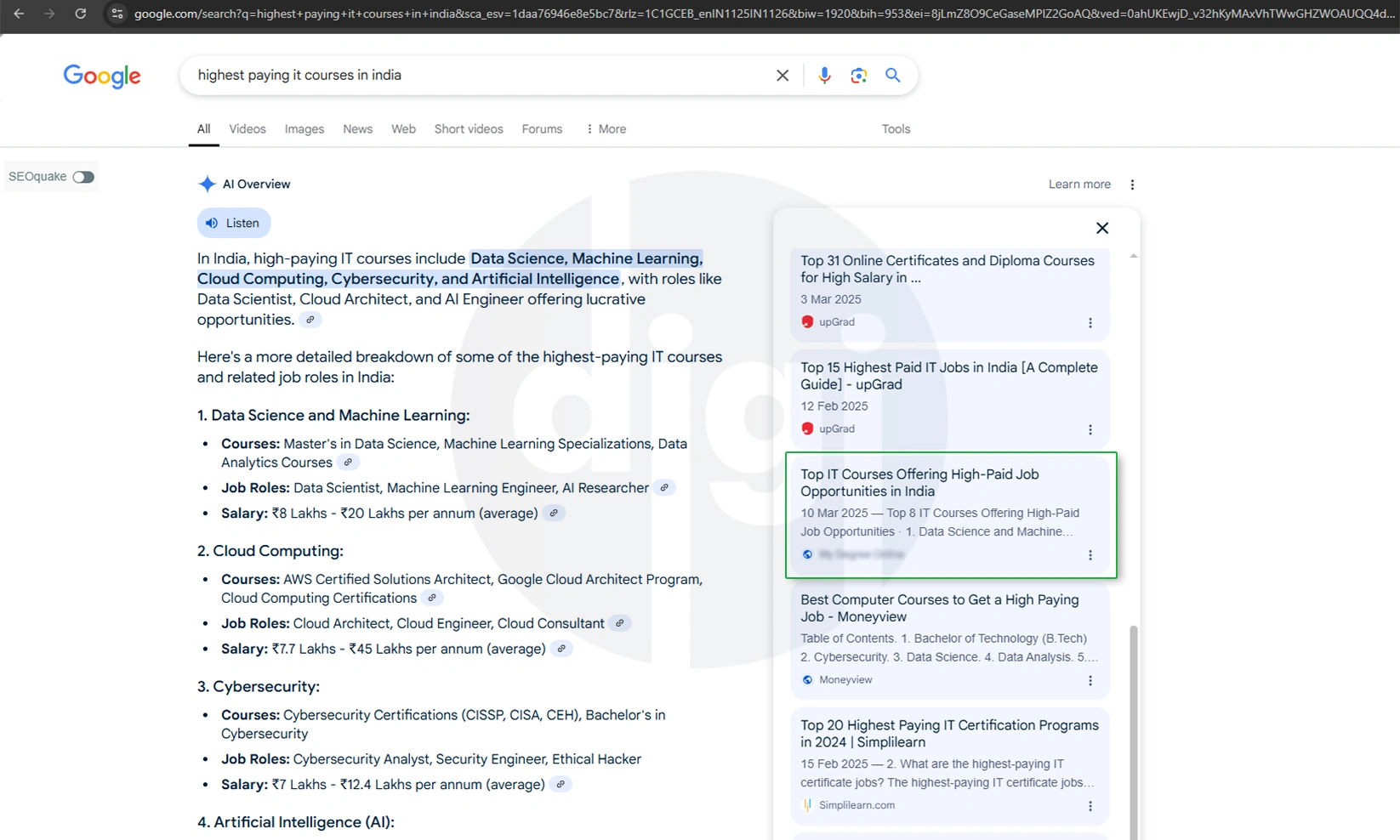Click the upGrad label under '12 Feb 2025'
Image resolution: width=1400 pixels, height=840 pixels.
pos(837,429)
